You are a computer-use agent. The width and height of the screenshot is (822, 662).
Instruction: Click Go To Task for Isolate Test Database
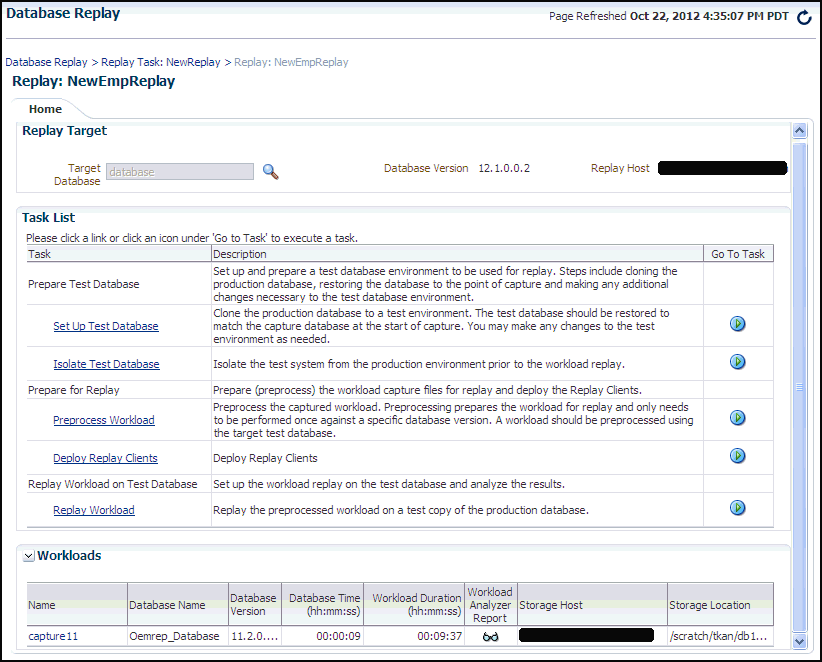737,361
